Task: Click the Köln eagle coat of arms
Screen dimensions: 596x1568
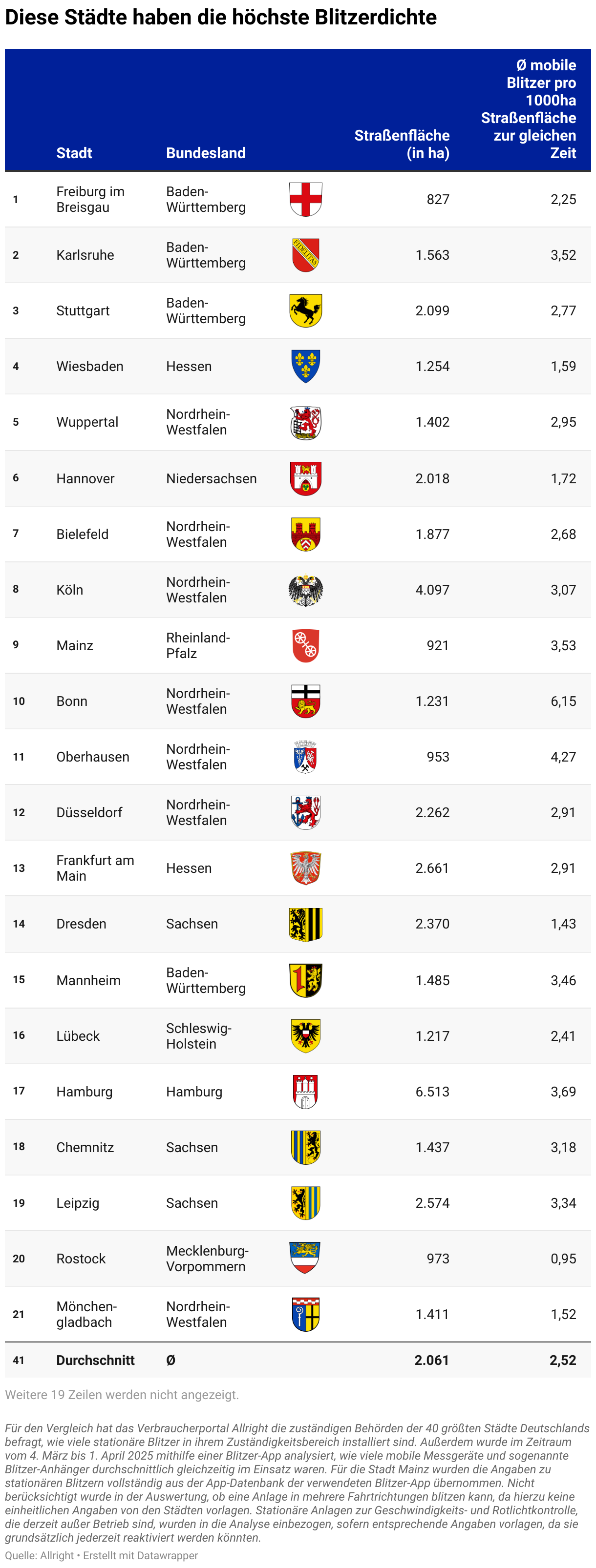Action: (305, 590)
